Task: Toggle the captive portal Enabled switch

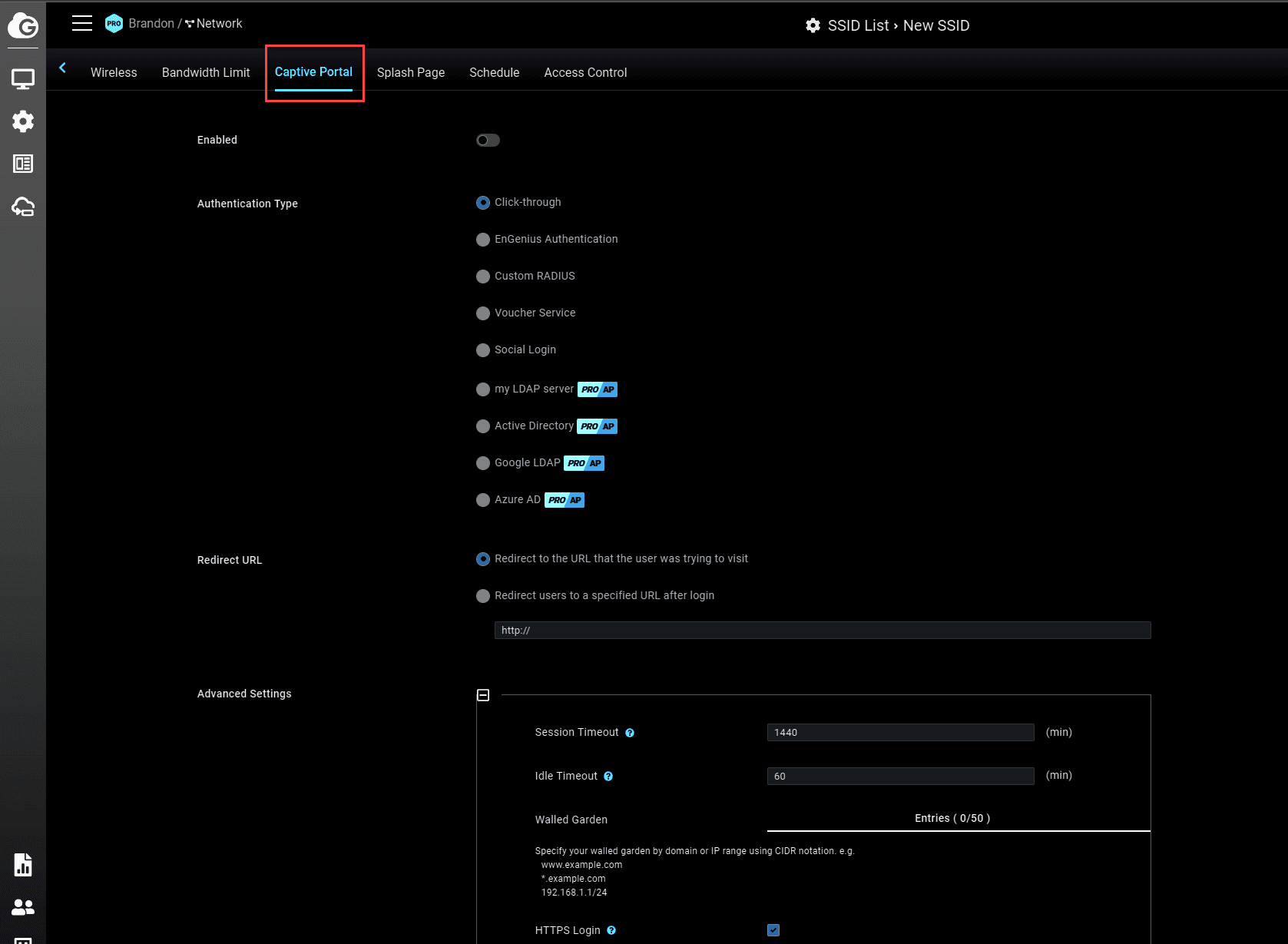Action: (488, 140)
